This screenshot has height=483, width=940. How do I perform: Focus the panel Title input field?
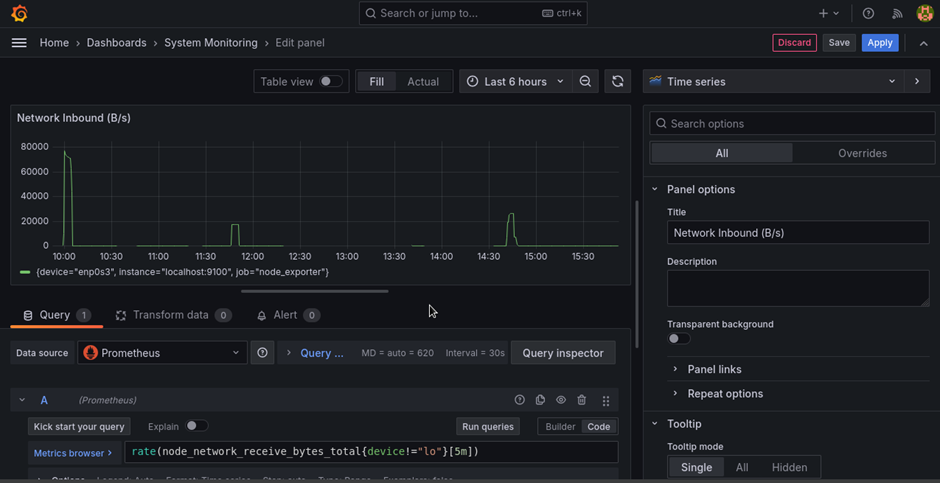pyautogui.click(x=798, y=233)
